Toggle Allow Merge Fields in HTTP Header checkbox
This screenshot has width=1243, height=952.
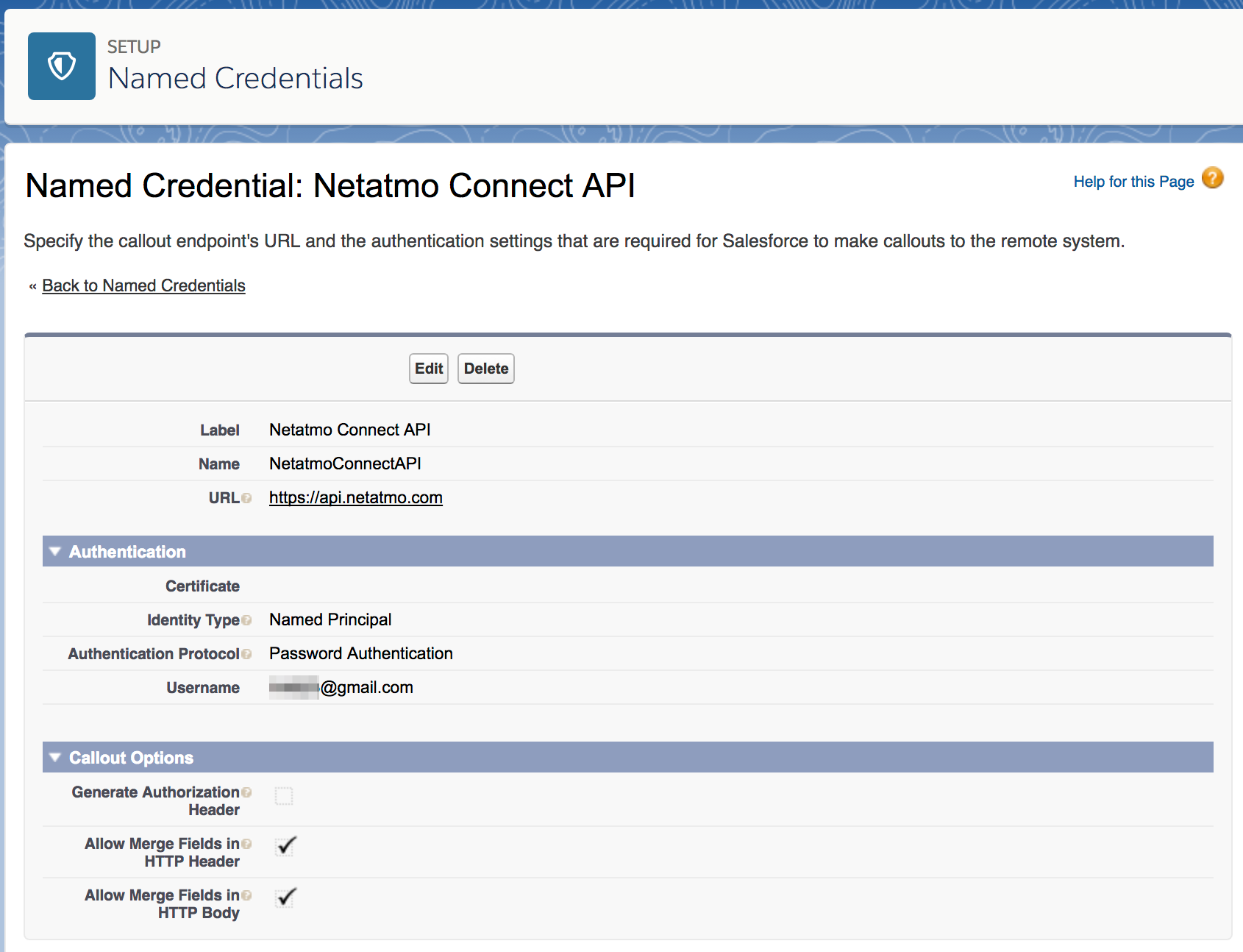285,846
